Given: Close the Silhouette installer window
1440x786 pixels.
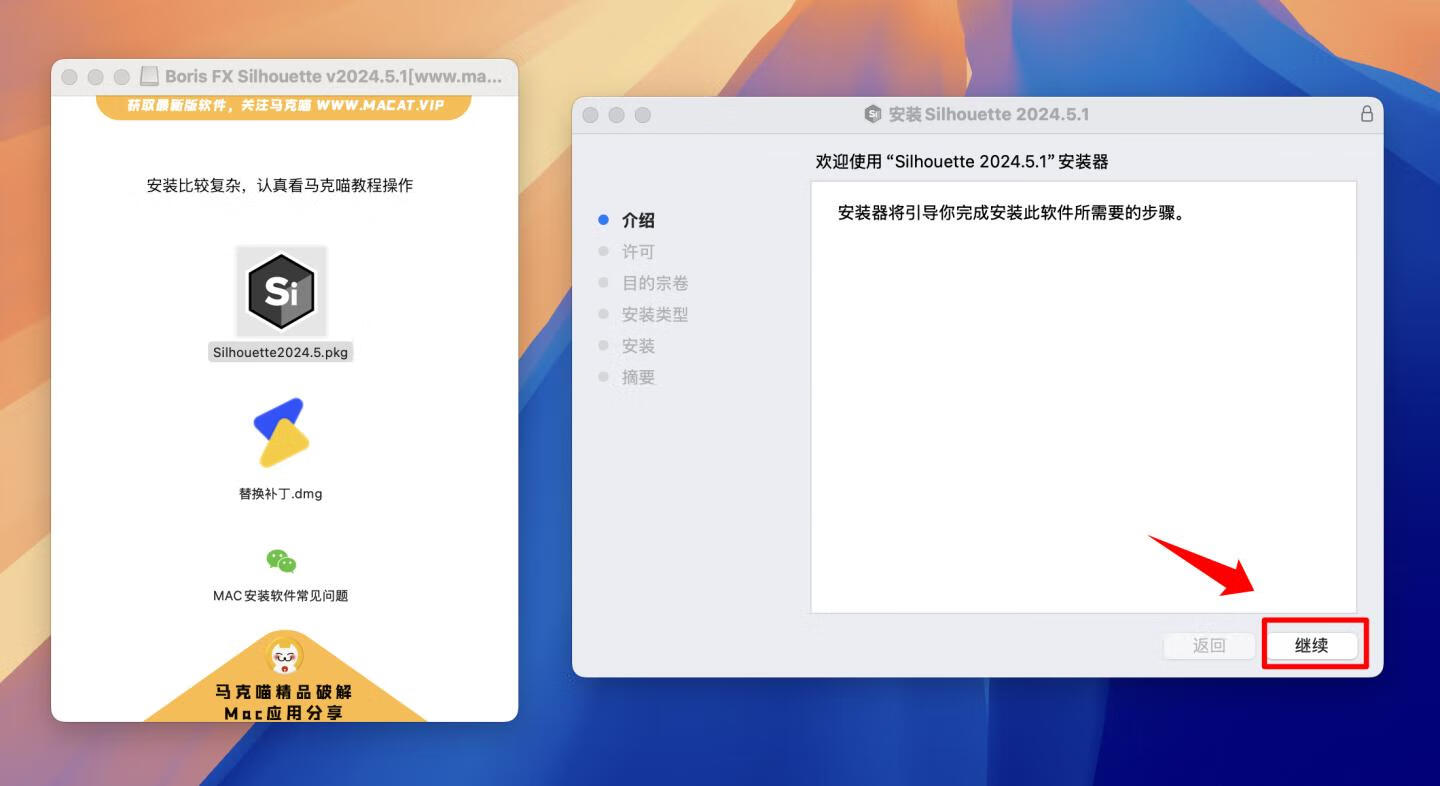Looking at the screenshot, I should (590, 115).
